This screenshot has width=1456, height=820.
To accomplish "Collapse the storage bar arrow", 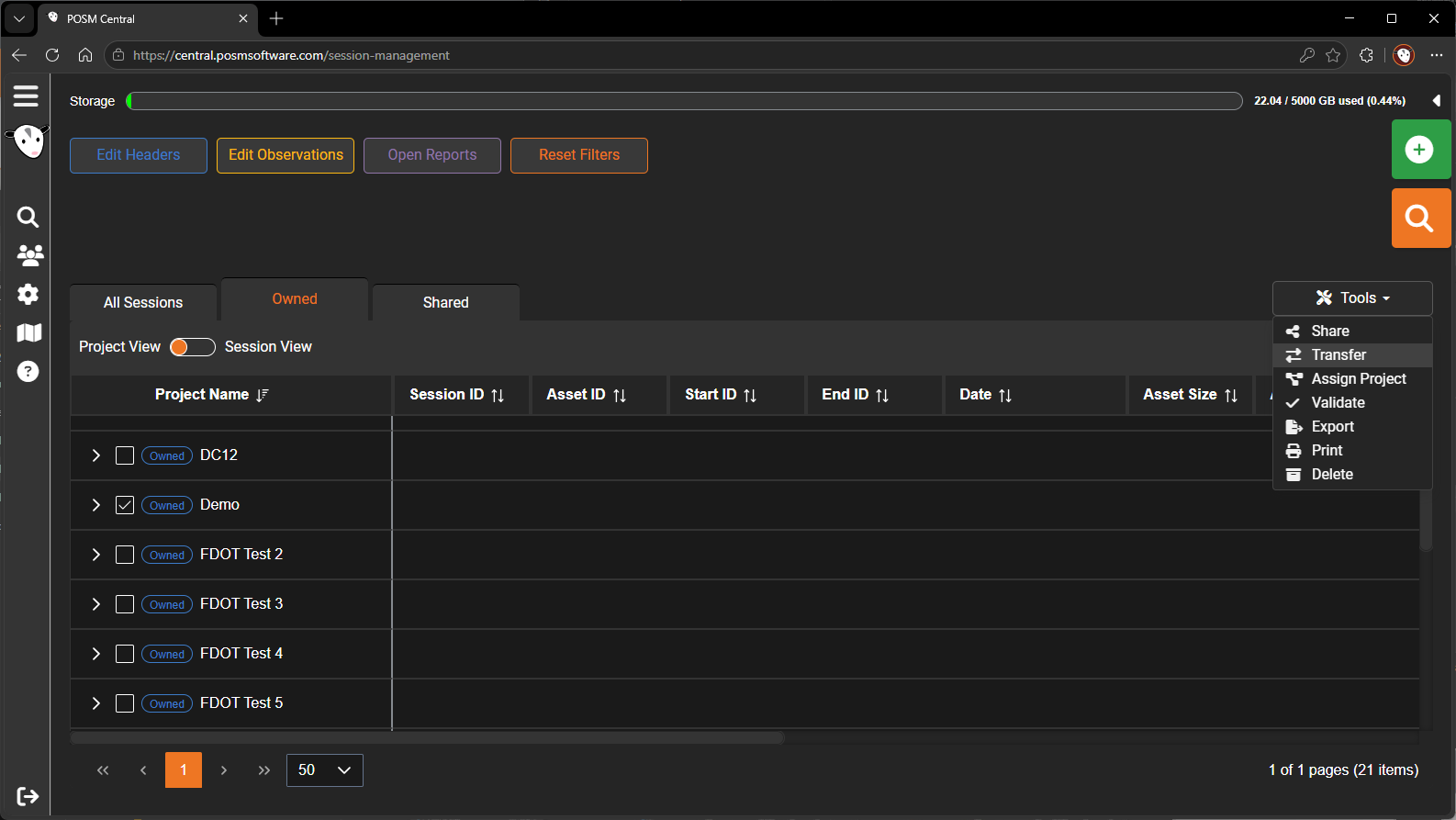I will click(x=1437, y=101).
